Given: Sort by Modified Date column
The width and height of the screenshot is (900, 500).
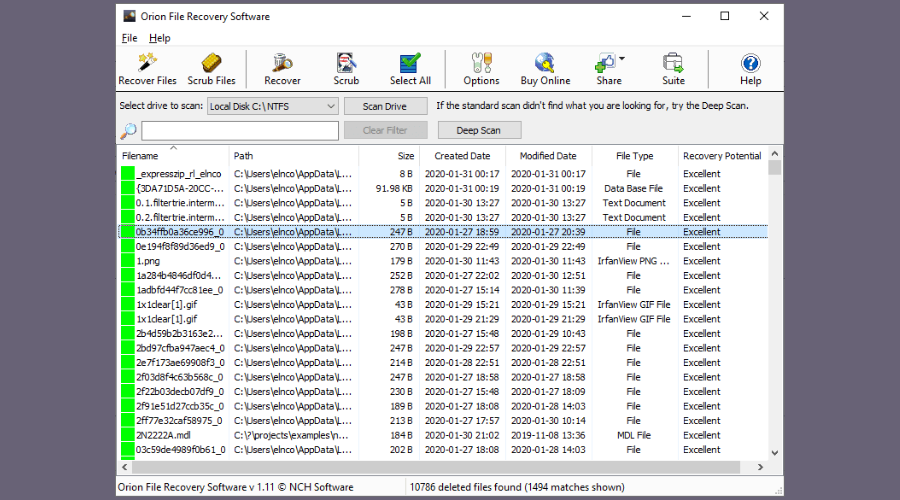Looking at the screenshot, I should (548, 156).
